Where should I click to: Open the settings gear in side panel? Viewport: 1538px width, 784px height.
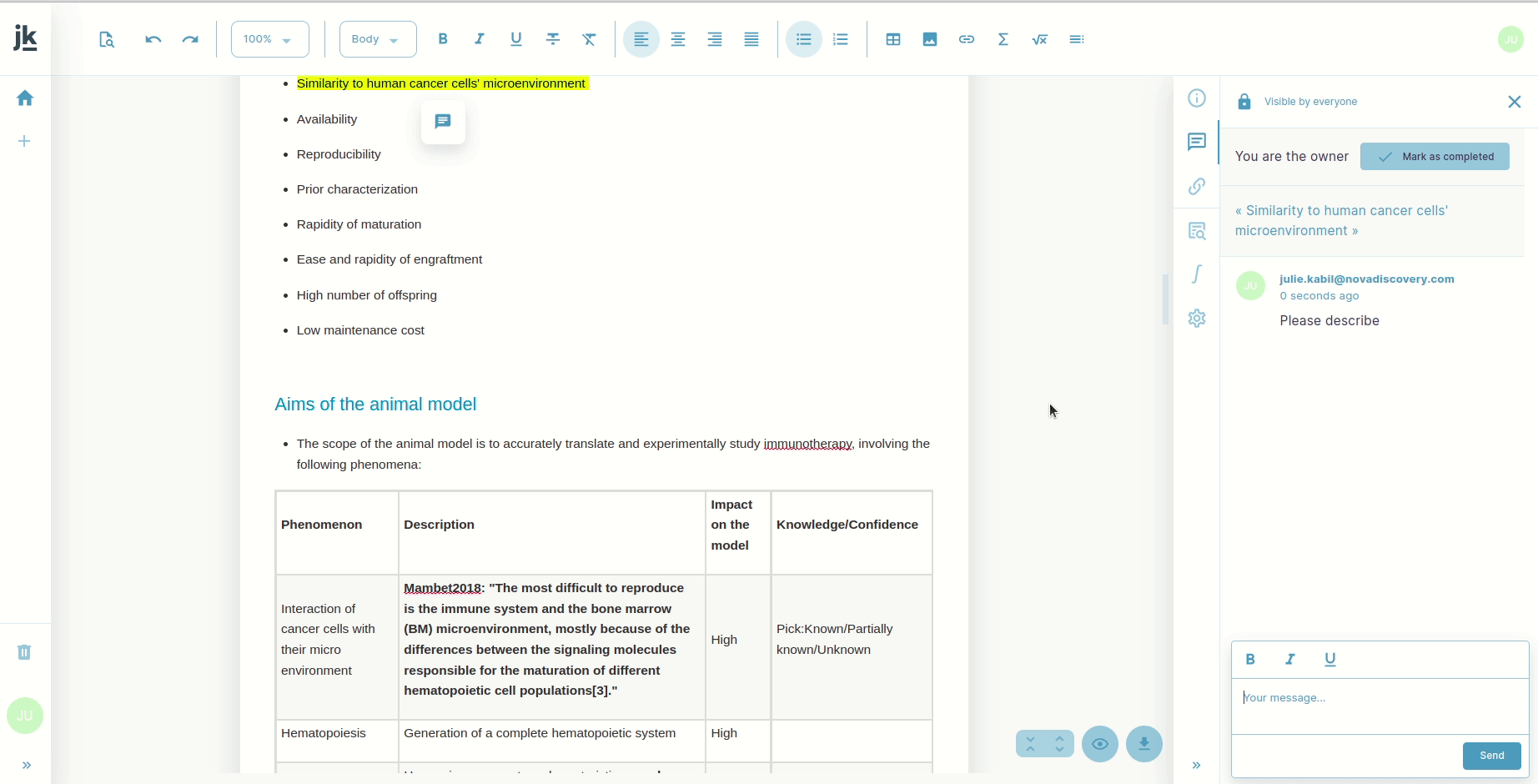tap(1197, 319)
